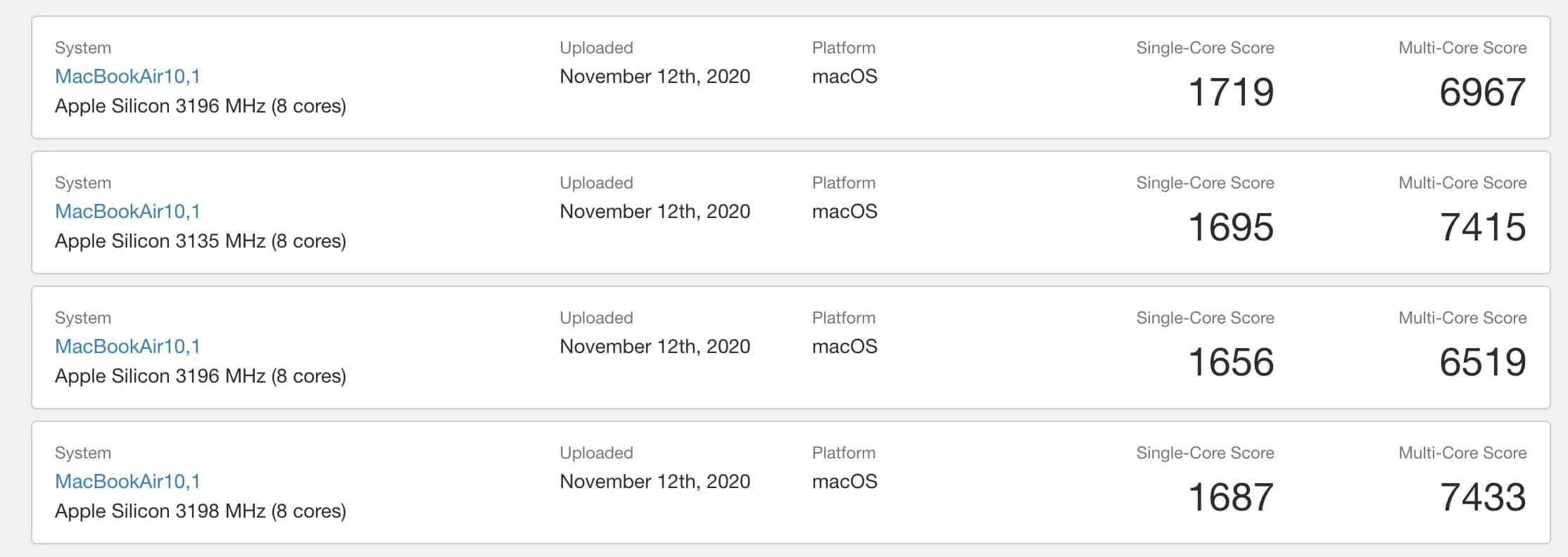Open the MacBookAir10,1 link scoring 1656

click(127, 346)
